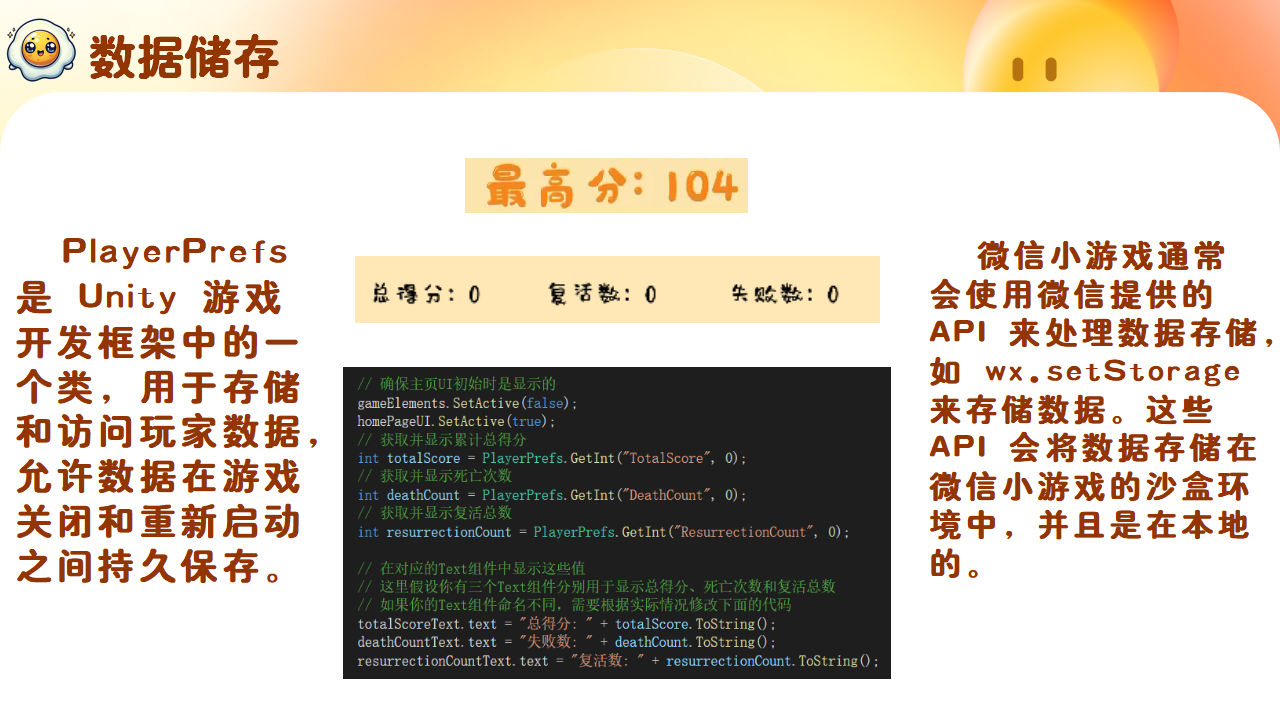Click the 最高分: 104 score banner
The image size is (1280, 720).
[606, 186]
